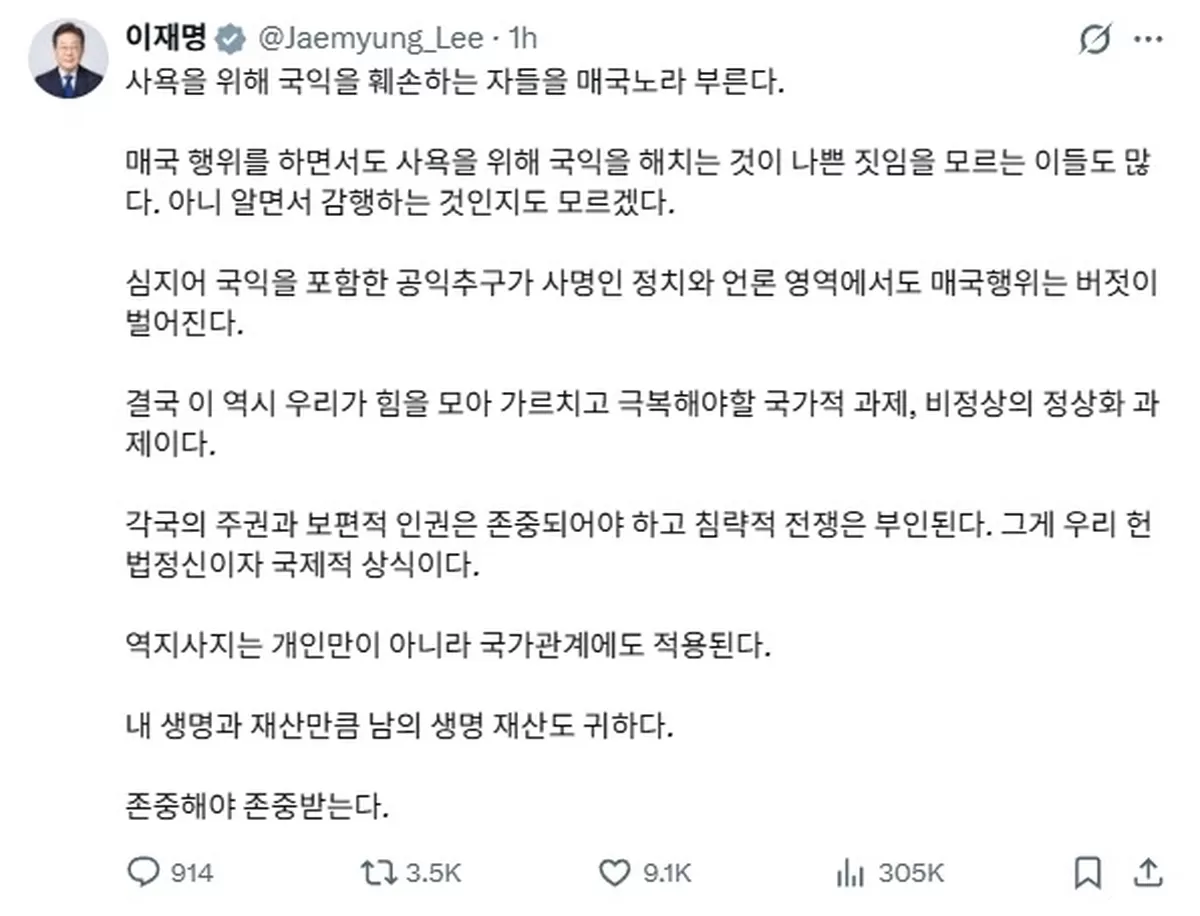Bookmark this post
1200x916 pixels.
tap(1088, 872)
